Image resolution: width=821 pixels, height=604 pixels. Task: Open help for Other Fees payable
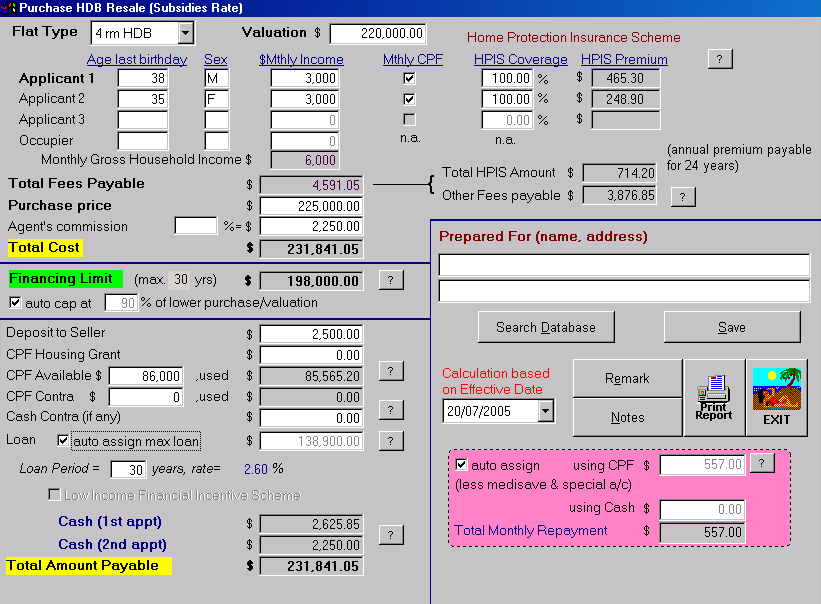683,197
